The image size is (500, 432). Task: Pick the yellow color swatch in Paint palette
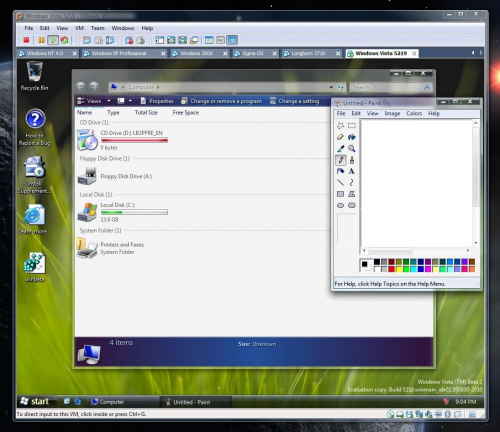[399, 269]
